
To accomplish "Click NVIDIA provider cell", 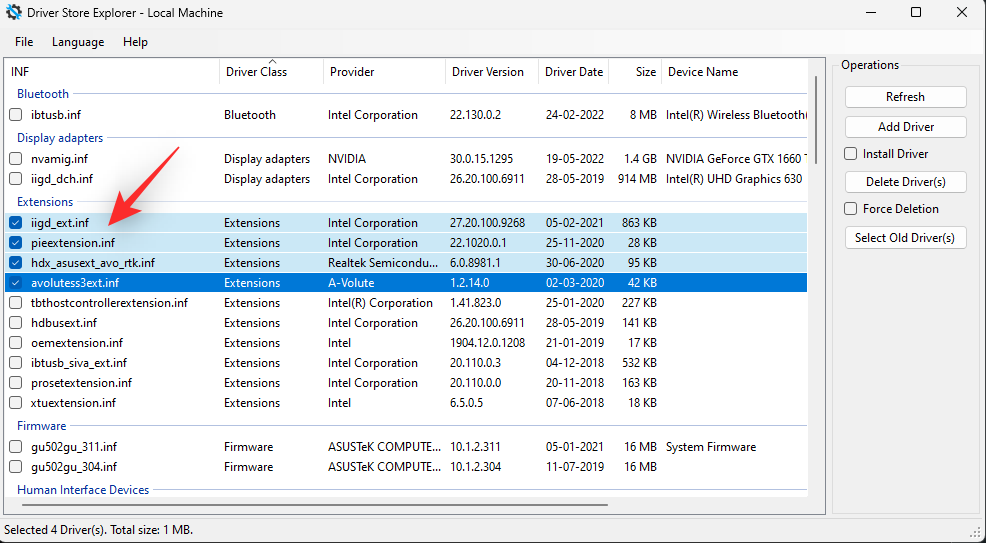I will [346, 159].
